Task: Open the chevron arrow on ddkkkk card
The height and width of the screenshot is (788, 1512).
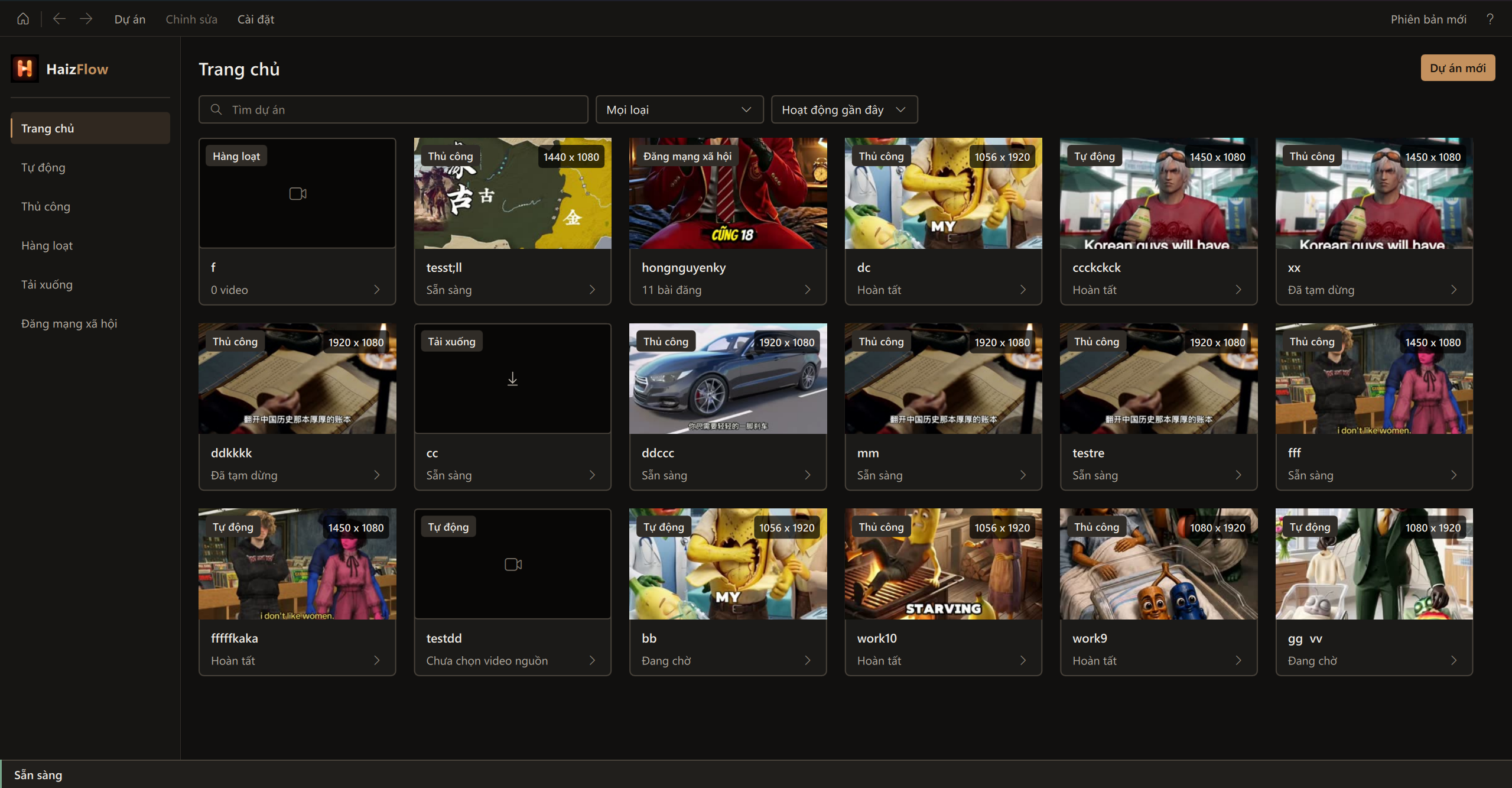Action: (377, 475)
